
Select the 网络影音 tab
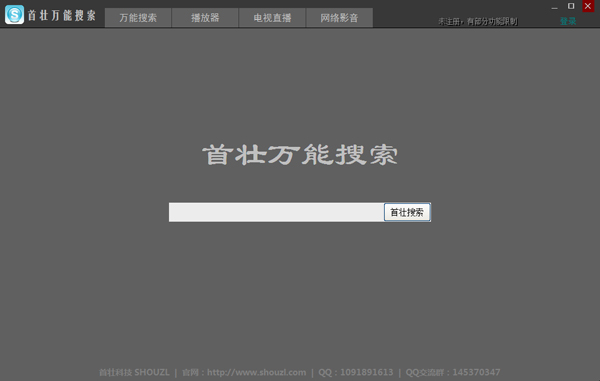click(x=339, y=18)
